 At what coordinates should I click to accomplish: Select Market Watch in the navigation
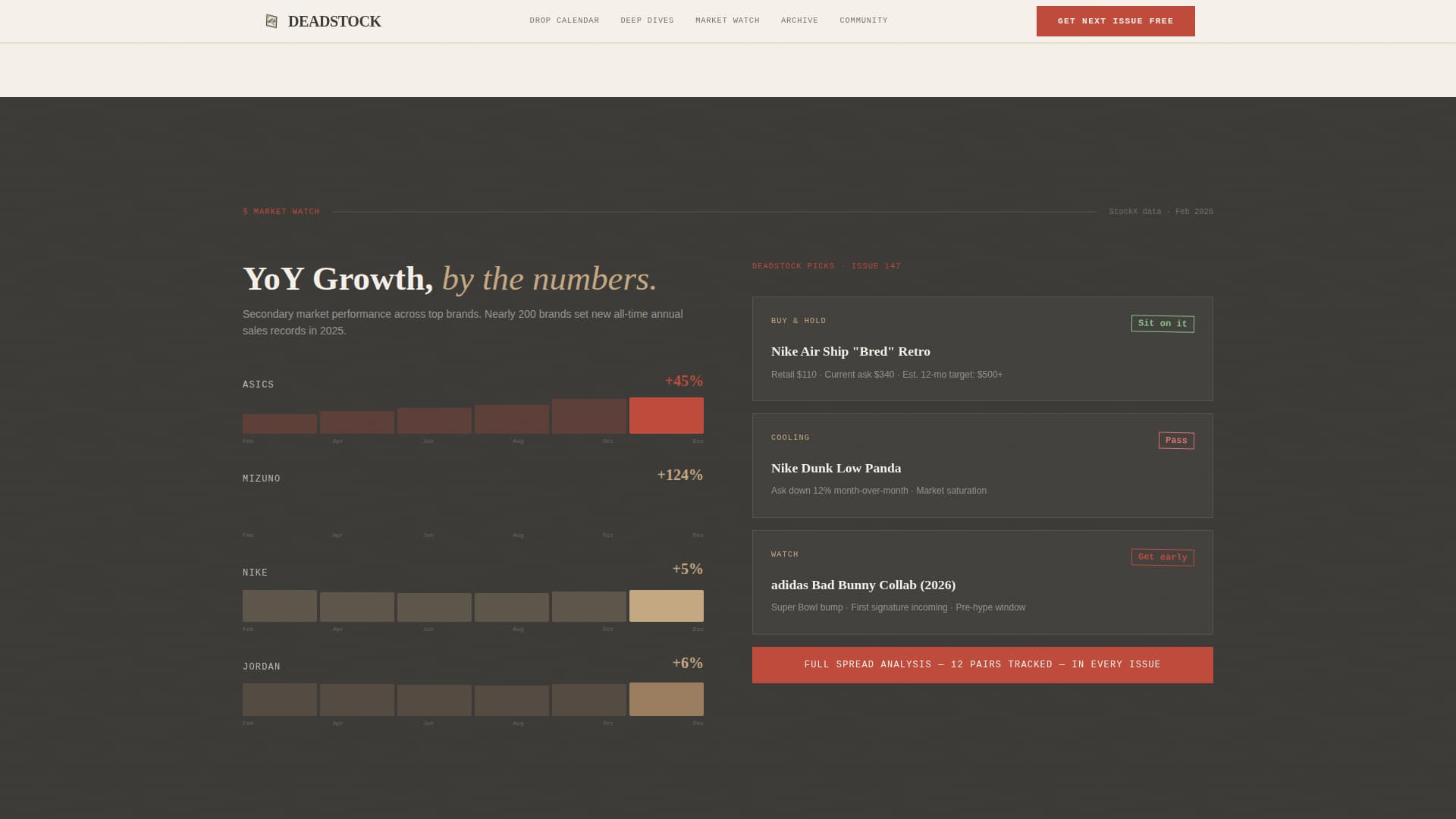point(726,20)
